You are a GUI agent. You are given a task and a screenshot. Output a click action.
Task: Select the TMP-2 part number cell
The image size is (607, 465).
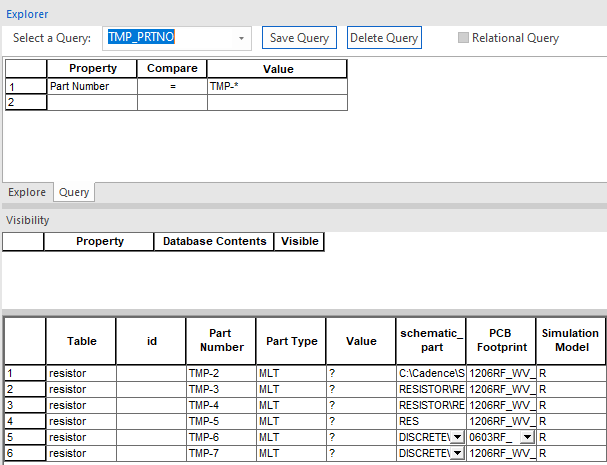[221, 373]
